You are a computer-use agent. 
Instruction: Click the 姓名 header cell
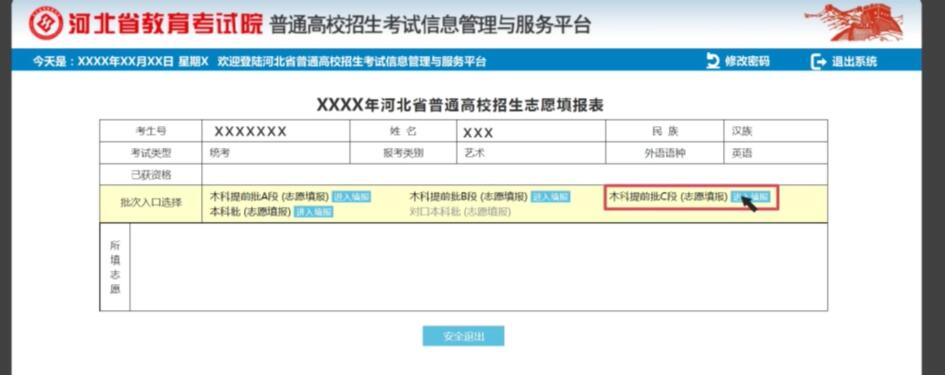pos(403,131)
